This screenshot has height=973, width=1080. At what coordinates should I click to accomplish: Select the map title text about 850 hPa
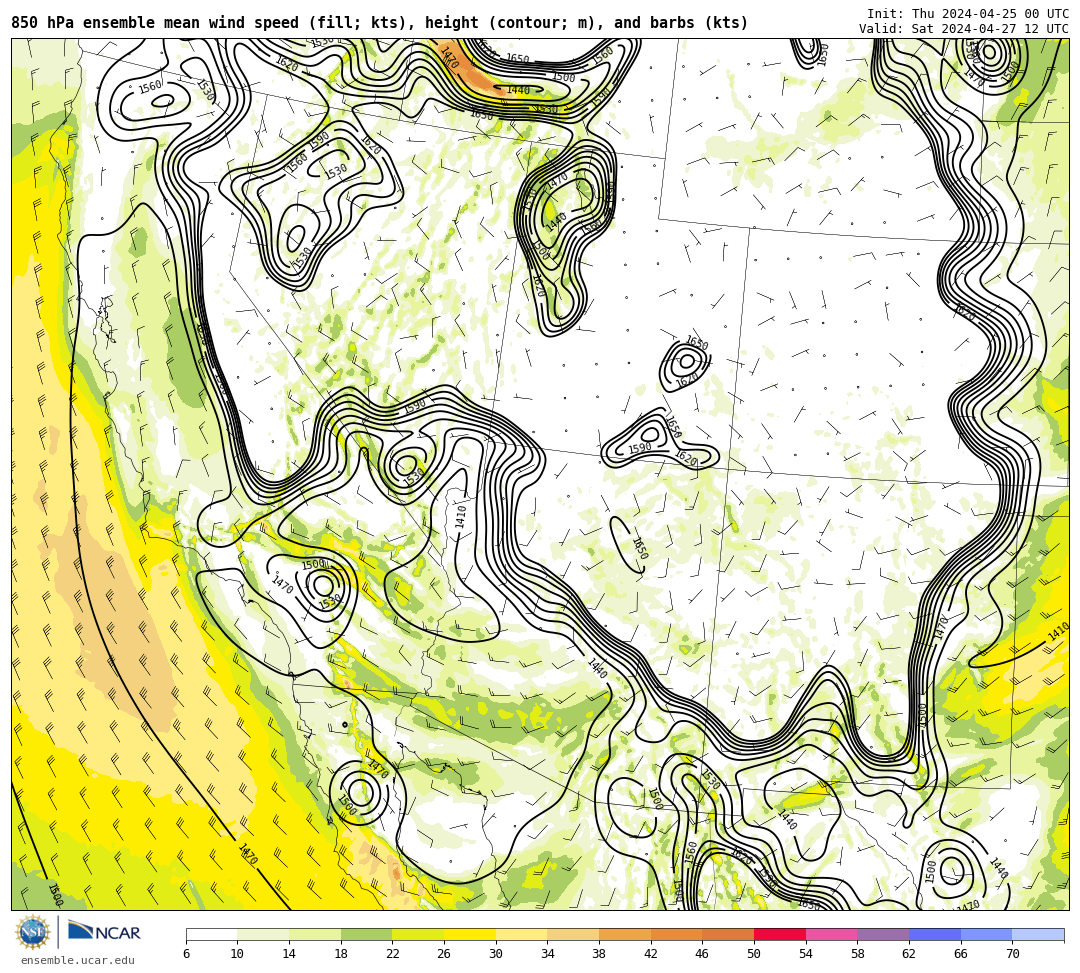(380, 23)
